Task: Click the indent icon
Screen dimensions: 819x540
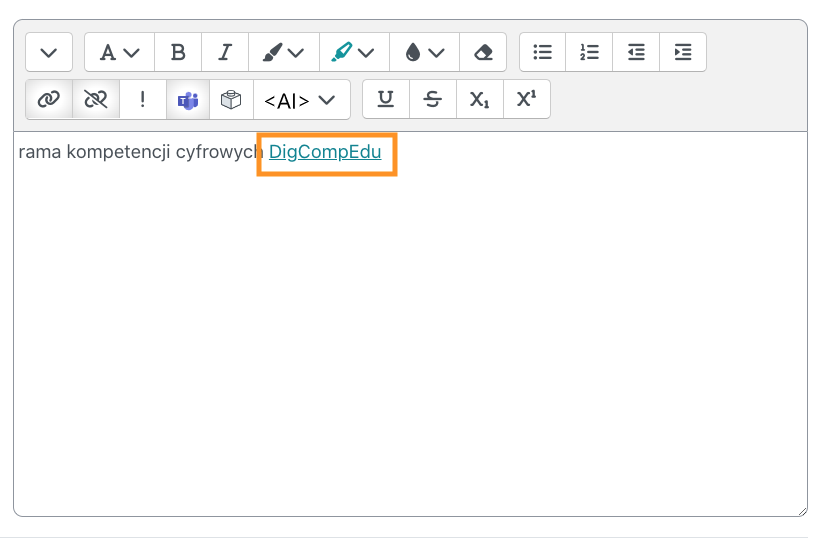Action: point(683,52)
